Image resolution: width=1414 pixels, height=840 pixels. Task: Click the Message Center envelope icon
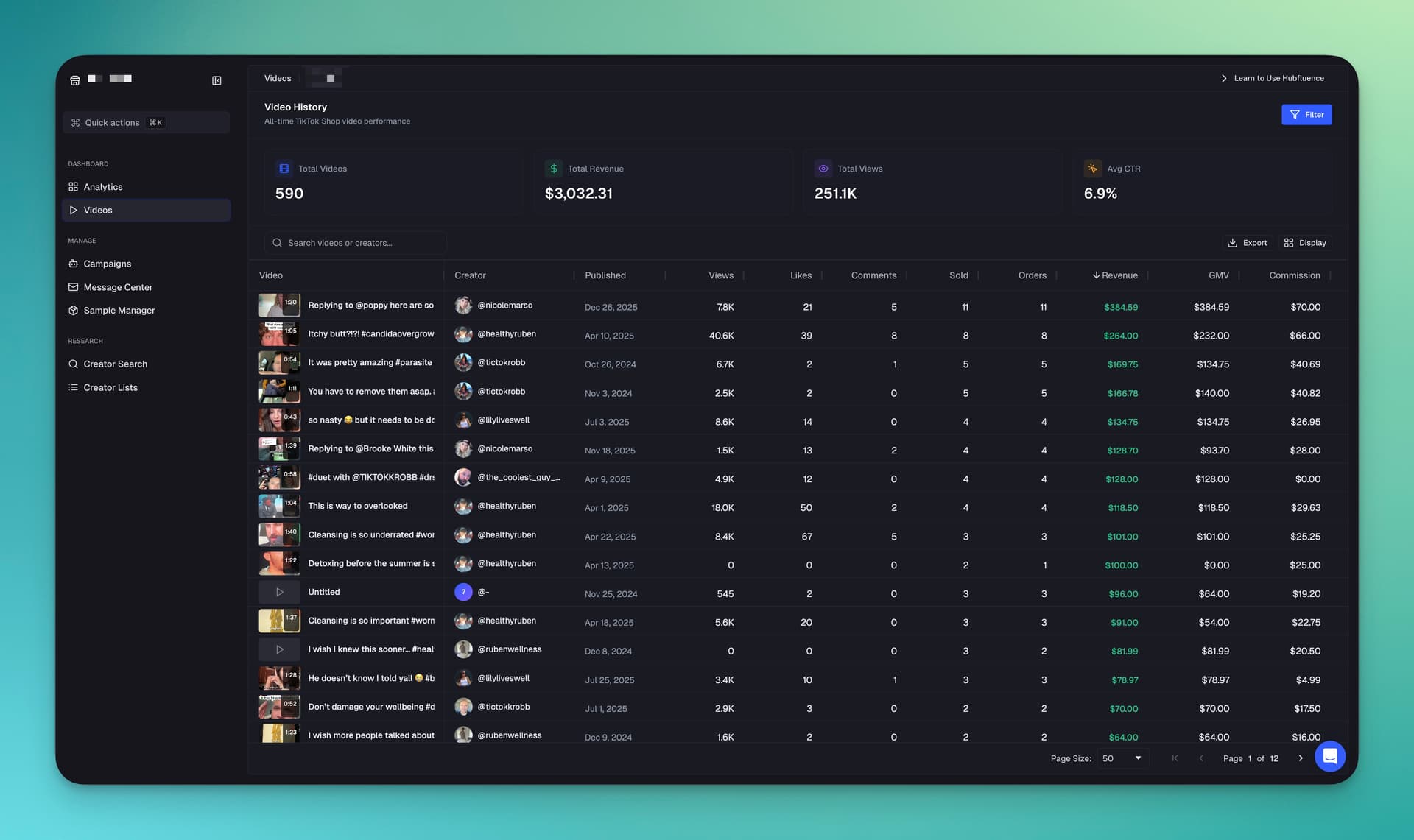(73, 287)
